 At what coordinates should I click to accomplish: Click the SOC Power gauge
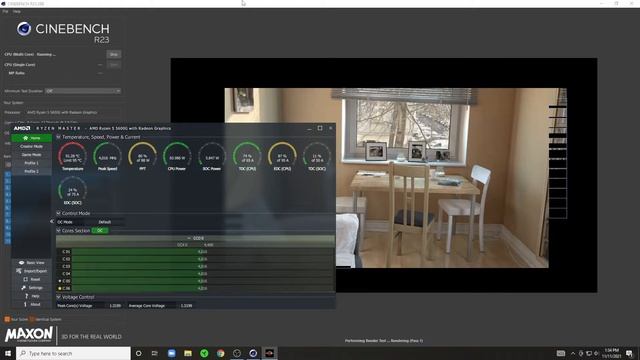click(x=212, y=157)
